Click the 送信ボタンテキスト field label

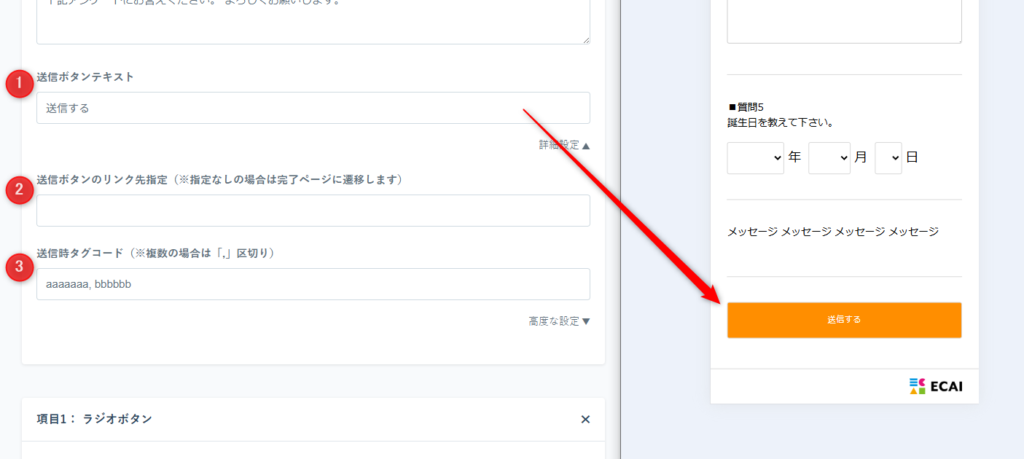[x=85, y=77]
